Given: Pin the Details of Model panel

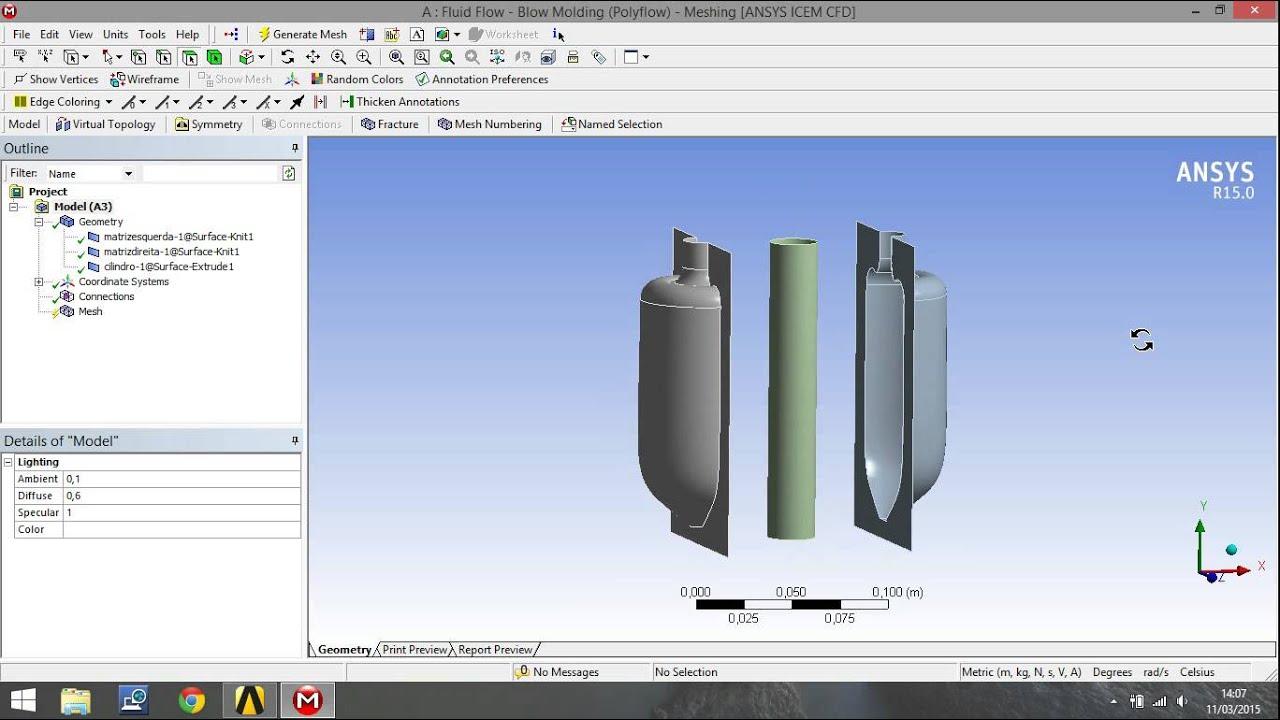Looking at the screenshot, I should 295,440.
